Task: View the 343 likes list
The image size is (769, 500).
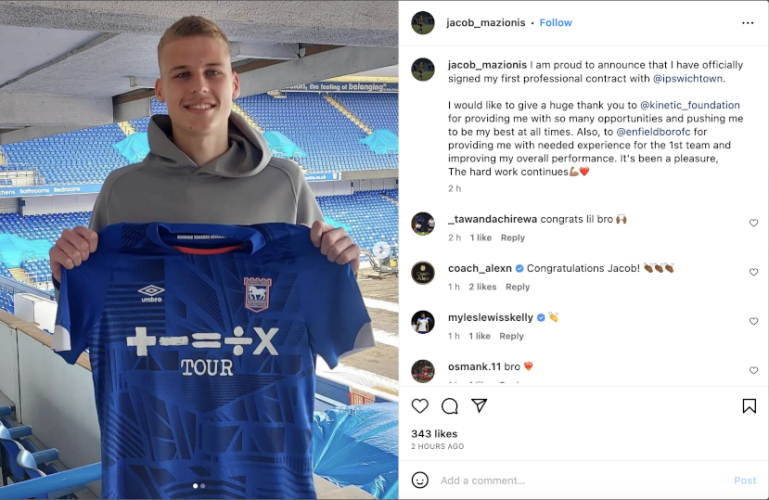Action: coord(434,434)
